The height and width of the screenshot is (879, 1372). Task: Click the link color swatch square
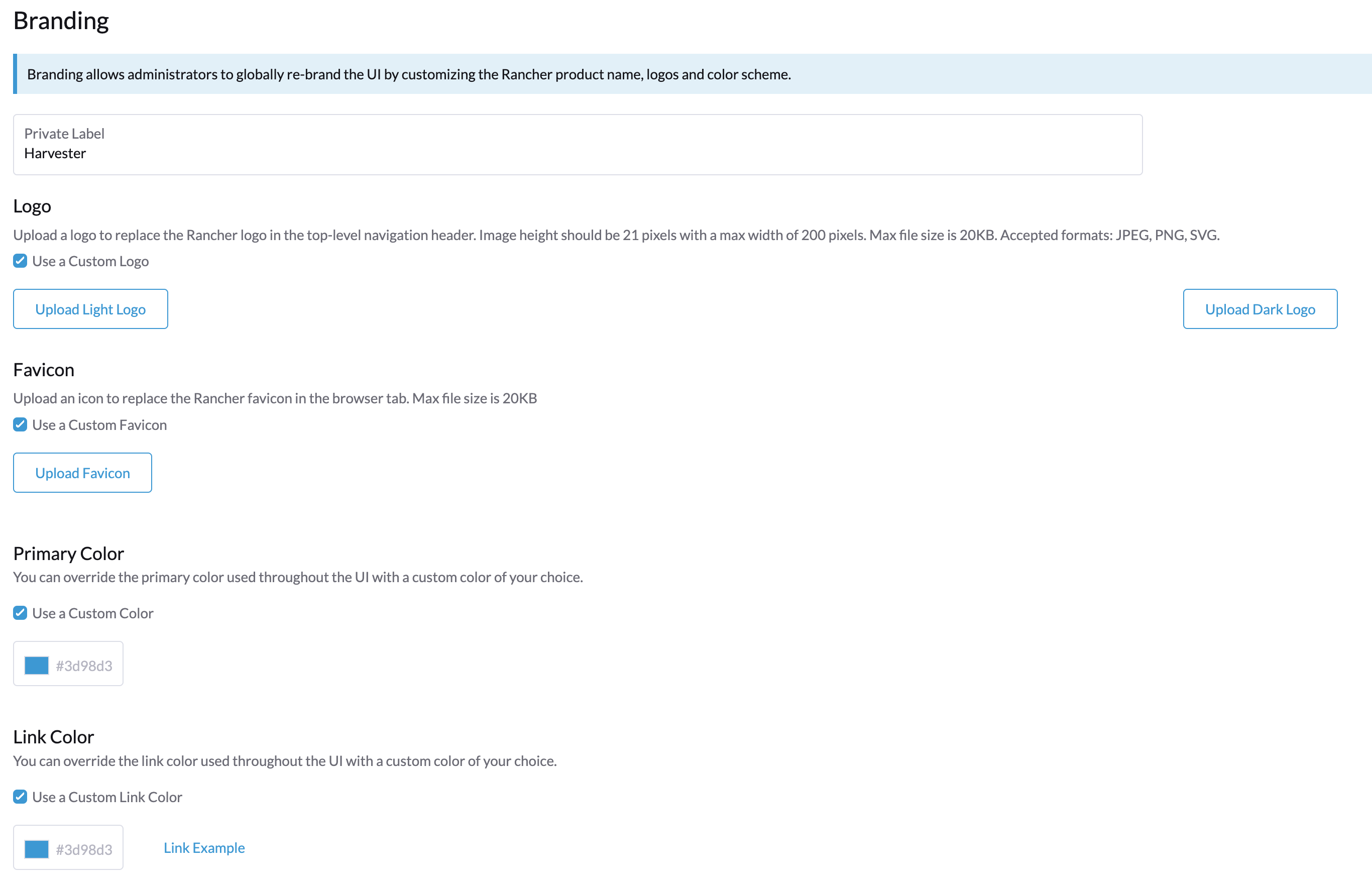point(36,848)
